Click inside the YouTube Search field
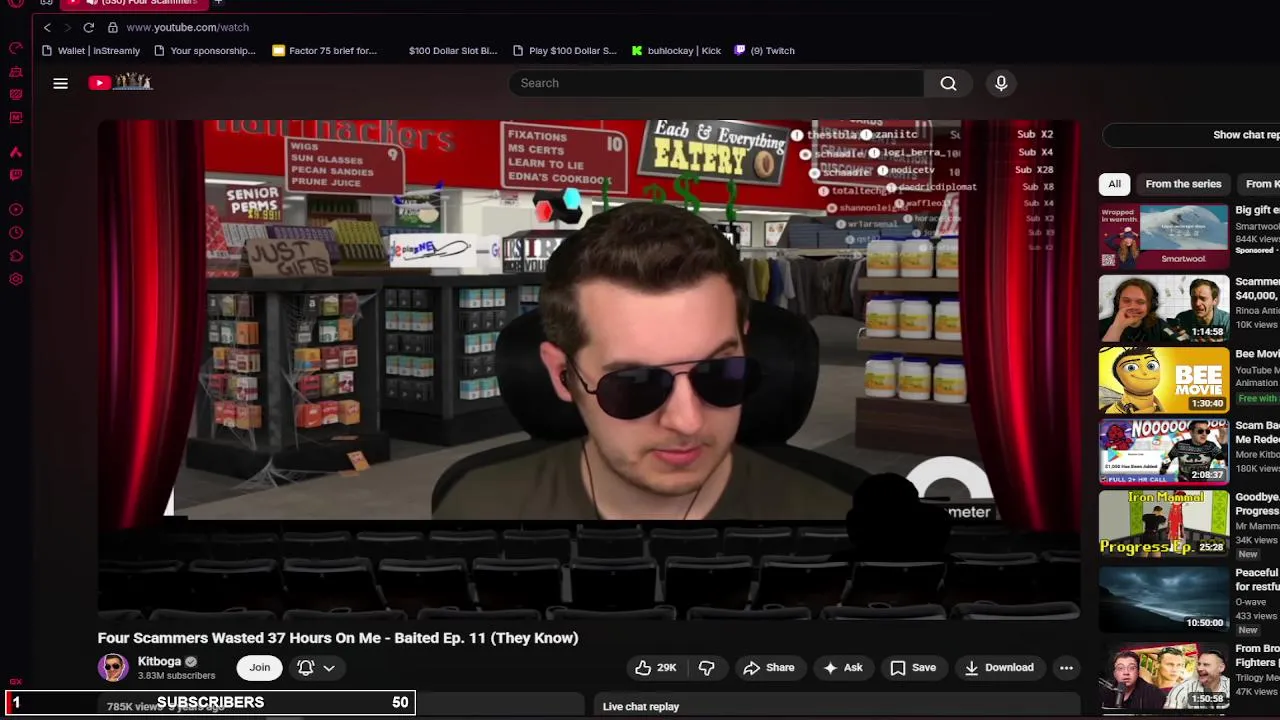The image size is (1280, 720). click(715, 83)
